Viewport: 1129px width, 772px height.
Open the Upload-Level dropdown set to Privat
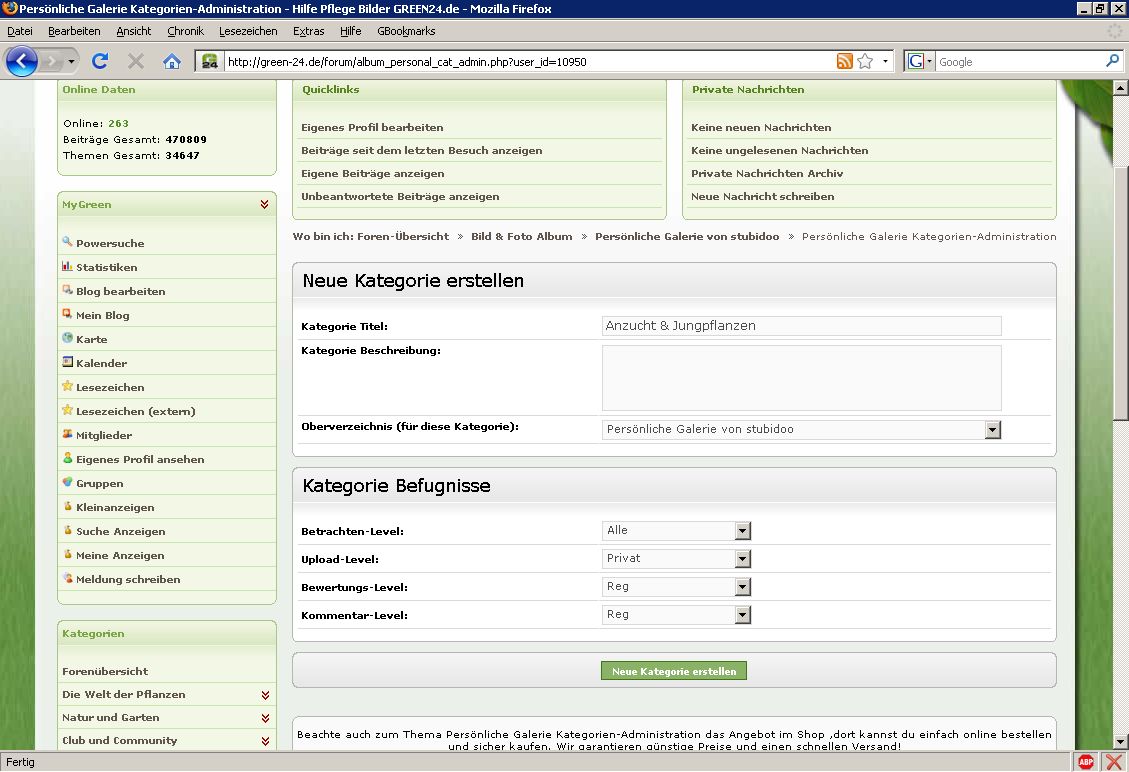[742, 559]
